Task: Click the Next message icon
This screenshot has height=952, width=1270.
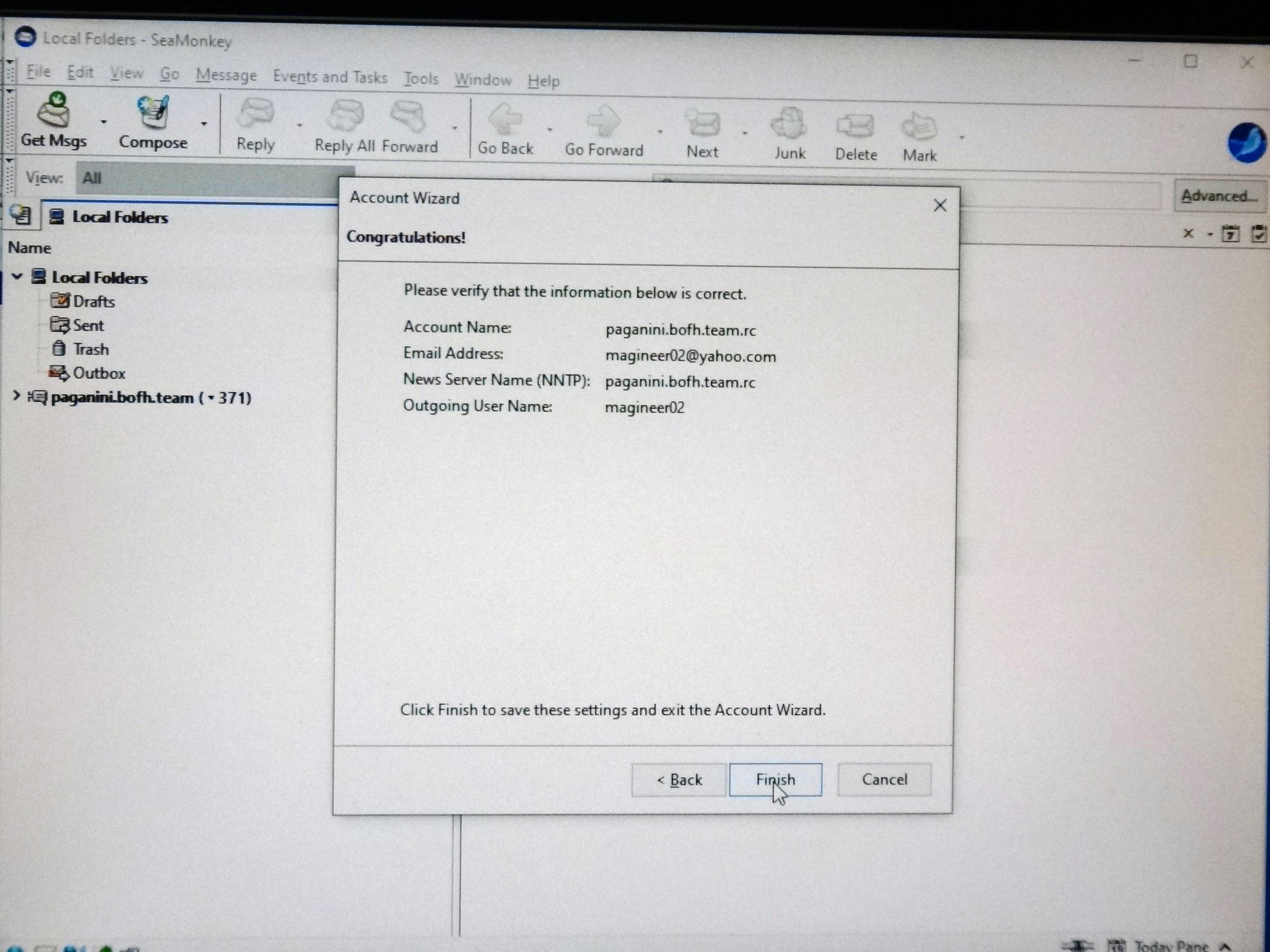Action: click(702, 123)
